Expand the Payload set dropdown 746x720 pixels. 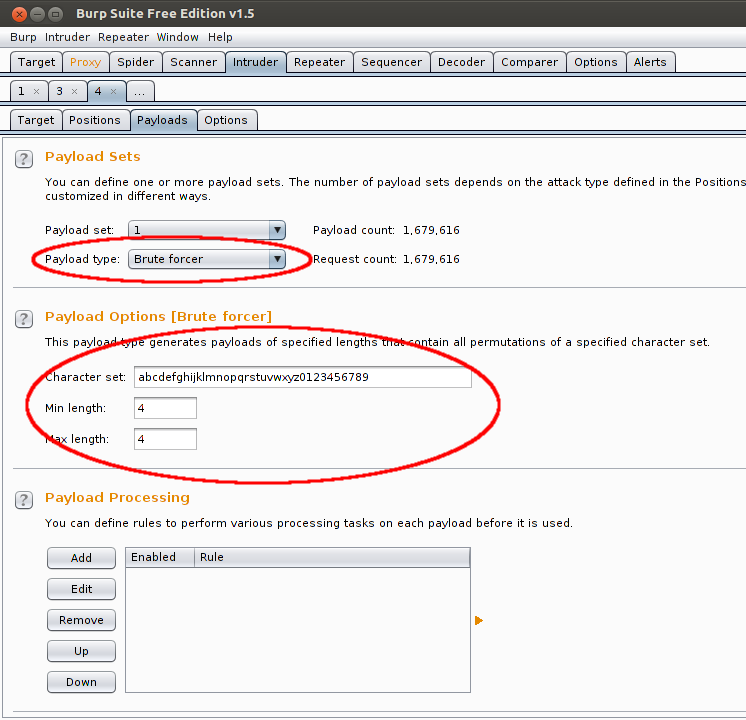[x=277, y=230]
